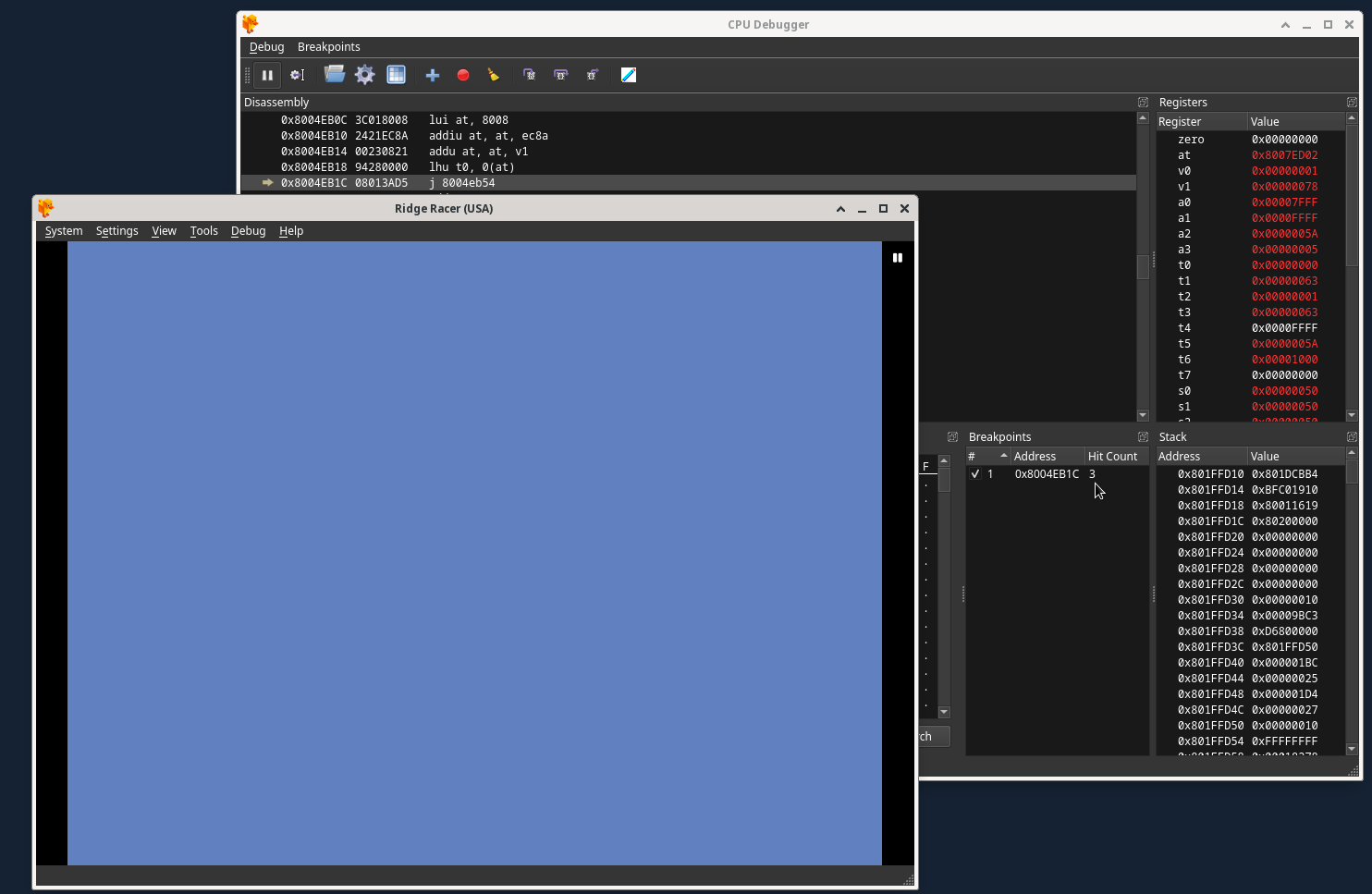
Task: Click the memory grid icon in the debugger toolbar
Action: pos(396,75)
